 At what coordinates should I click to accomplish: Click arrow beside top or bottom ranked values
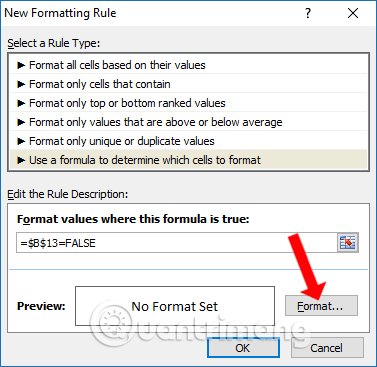tap(21, 103)
